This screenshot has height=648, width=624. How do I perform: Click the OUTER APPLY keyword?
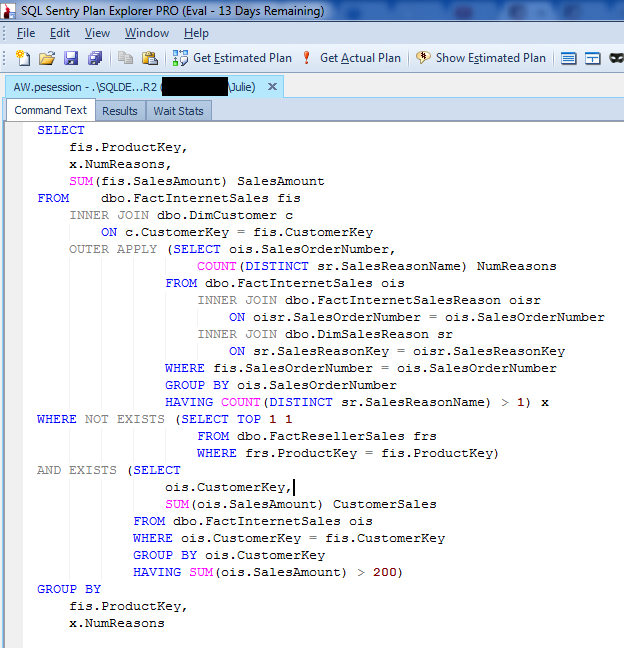coord(113,249)
